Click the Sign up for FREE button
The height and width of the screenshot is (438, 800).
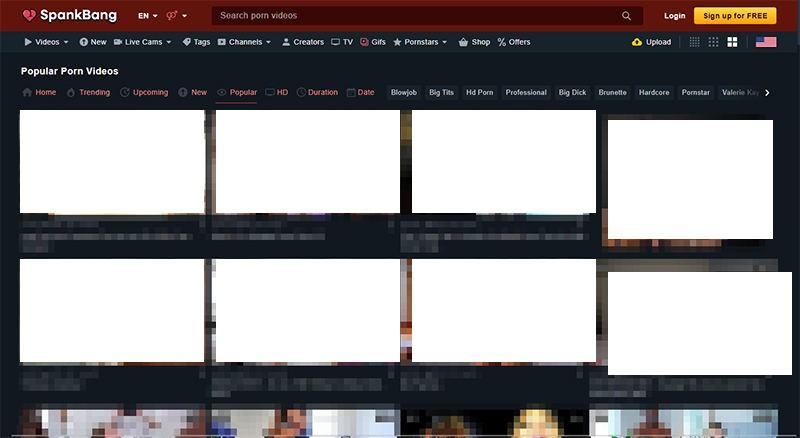(735, 16)
